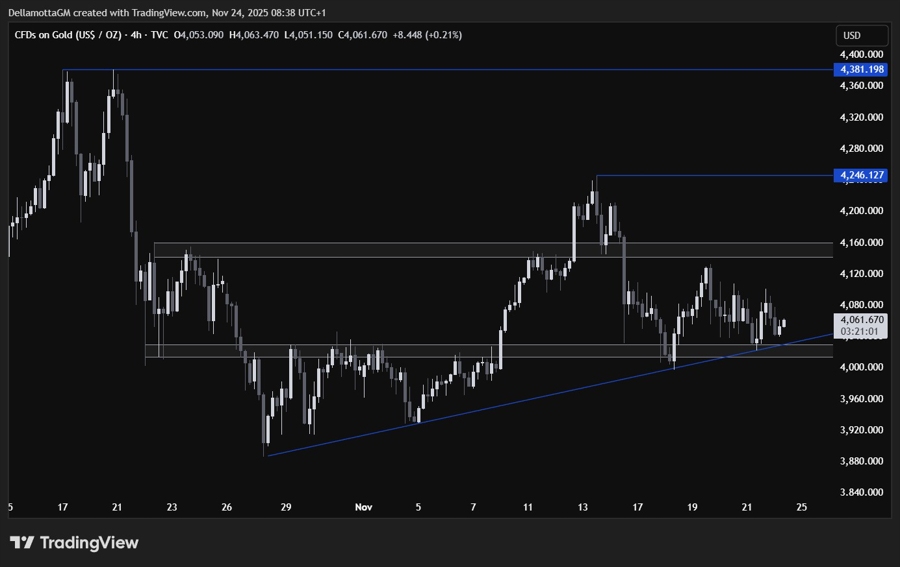Click the TradingView logo icon
This screenshot has height=567, width=900.
[22, 543]
